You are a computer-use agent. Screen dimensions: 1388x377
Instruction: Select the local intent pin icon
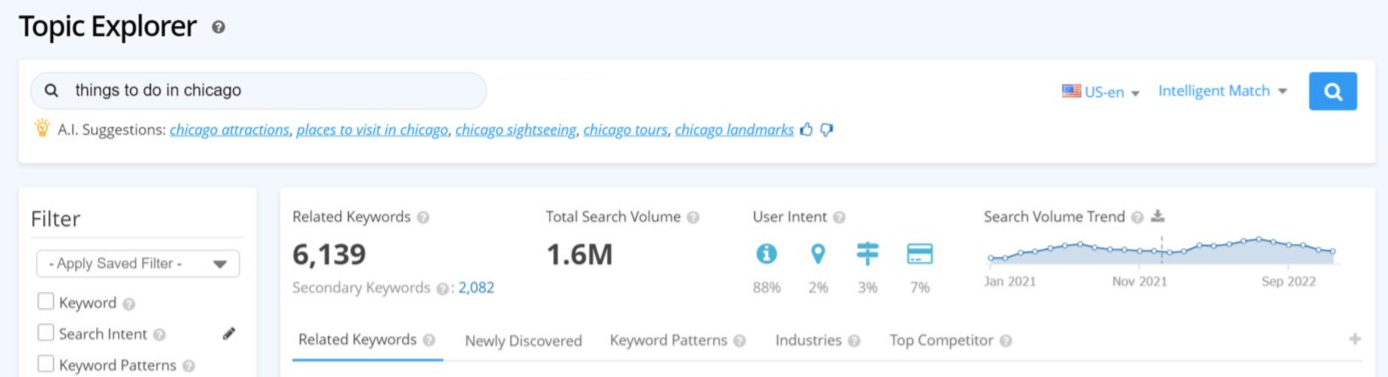click(818, 254)
